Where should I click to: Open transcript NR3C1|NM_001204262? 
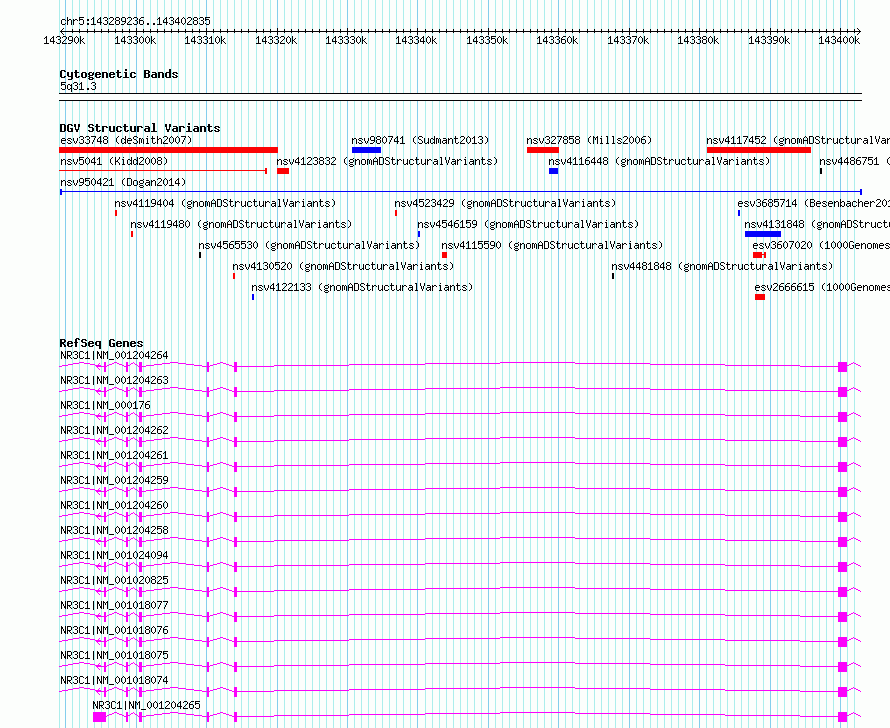(x=114, y=430)
